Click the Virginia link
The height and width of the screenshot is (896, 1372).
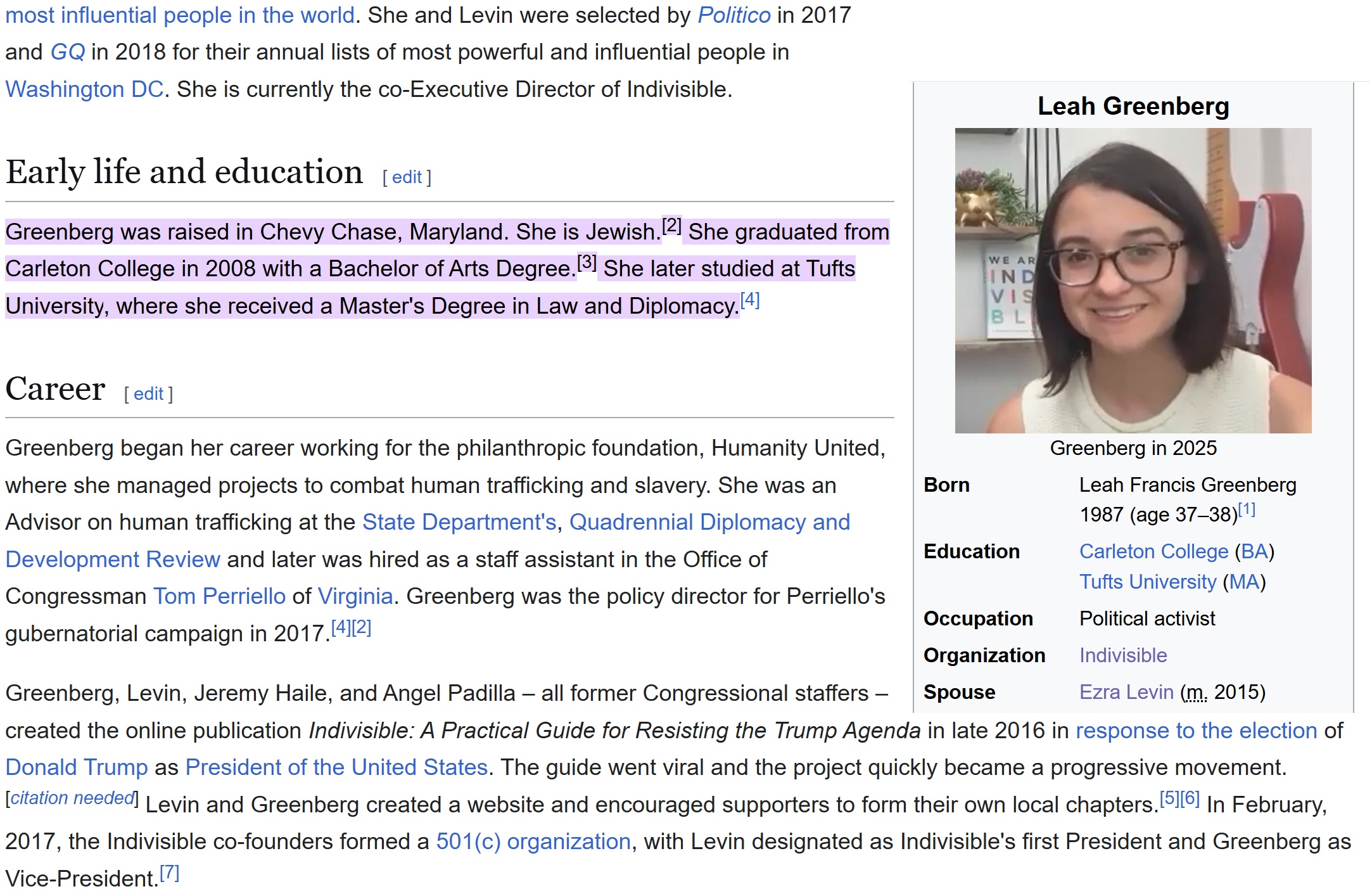tap(355, 596)
